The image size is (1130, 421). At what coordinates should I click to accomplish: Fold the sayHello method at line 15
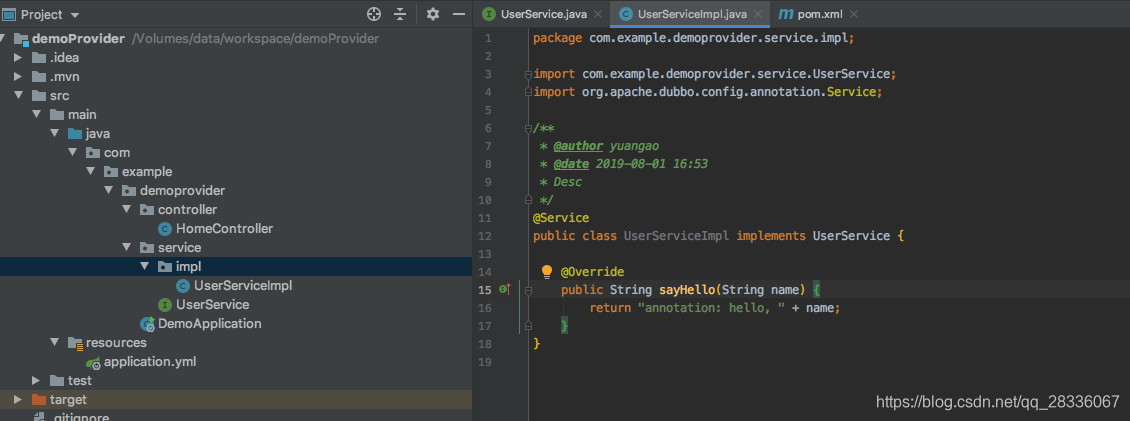(528, 290)
